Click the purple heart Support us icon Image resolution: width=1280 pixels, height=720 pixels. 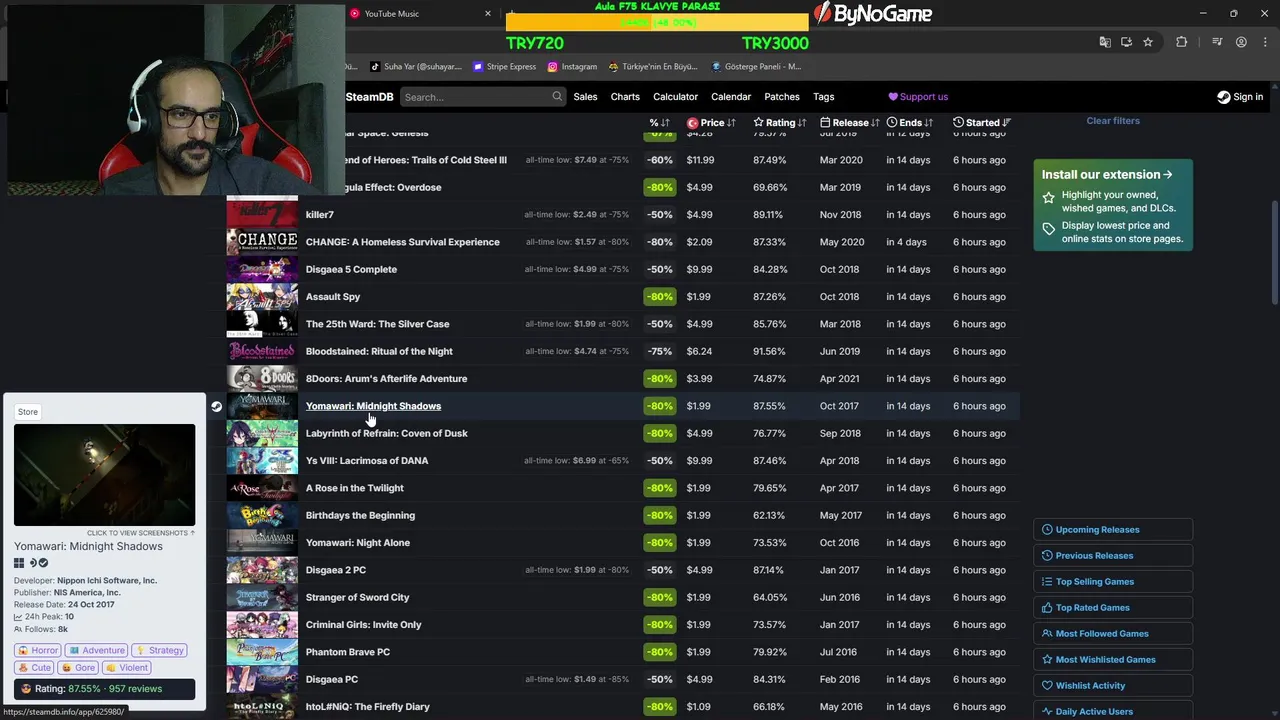[893, 97]
